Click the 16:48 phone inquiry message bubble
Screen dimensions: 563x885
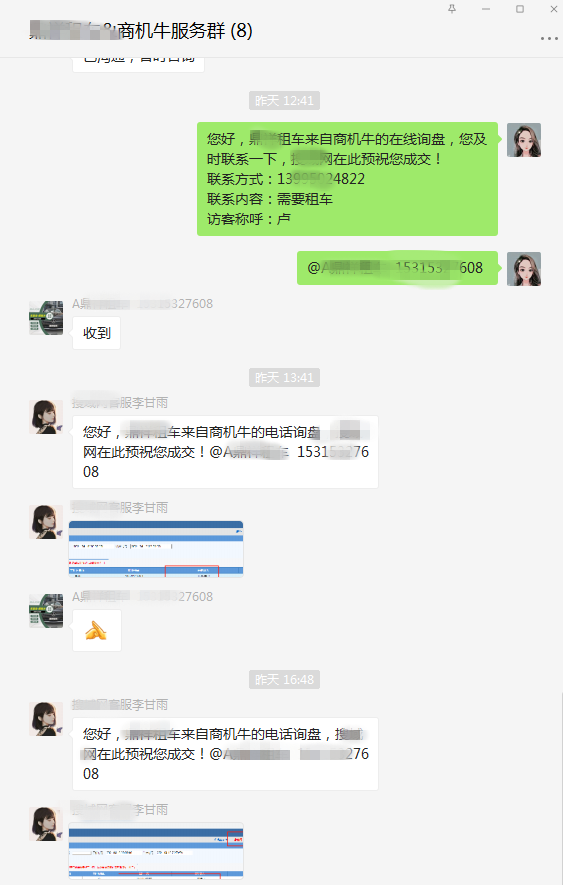click(x=225, y=754)
